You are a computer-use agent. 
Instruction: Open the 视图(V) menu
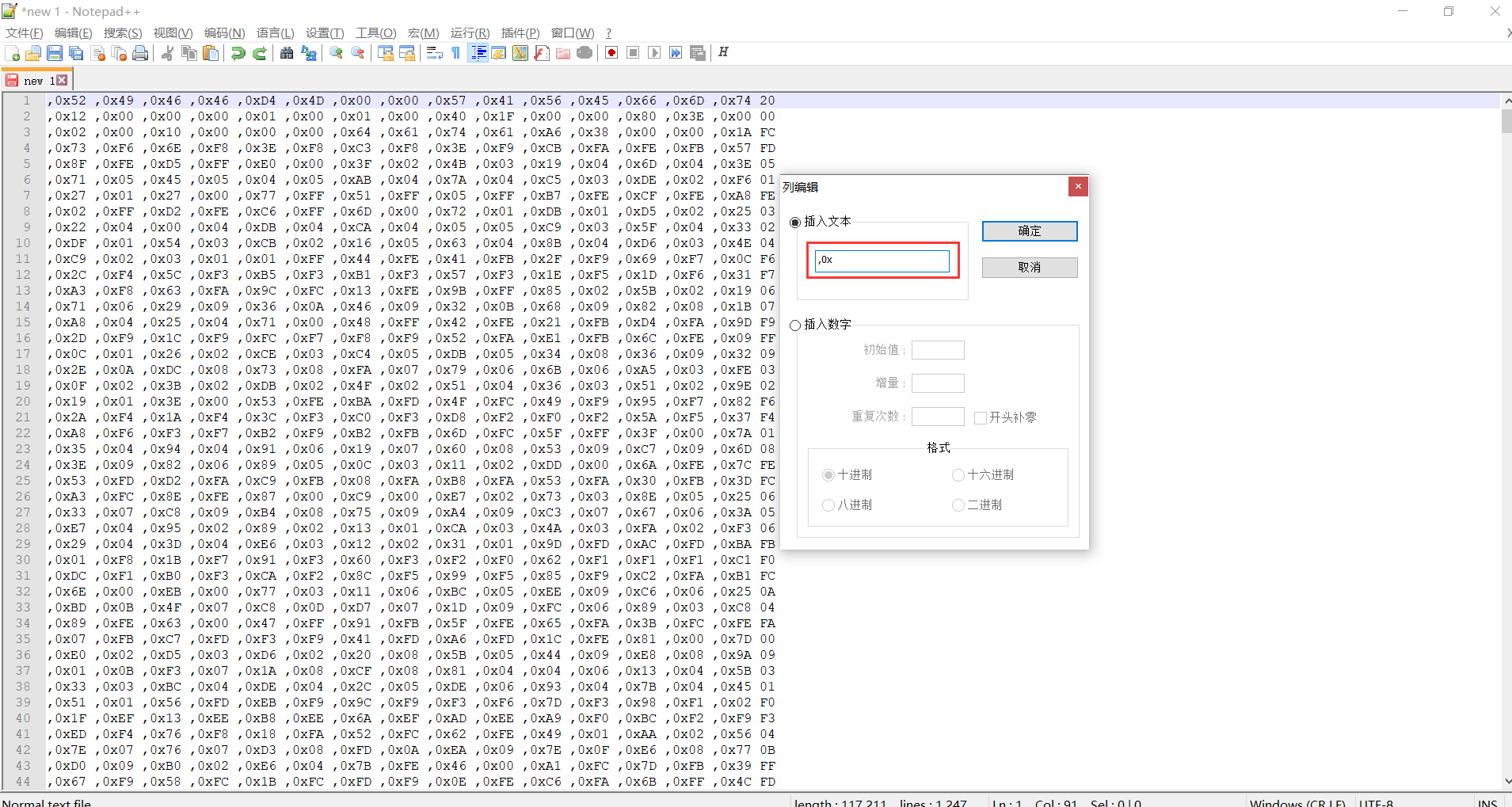[x=173, y=33]
